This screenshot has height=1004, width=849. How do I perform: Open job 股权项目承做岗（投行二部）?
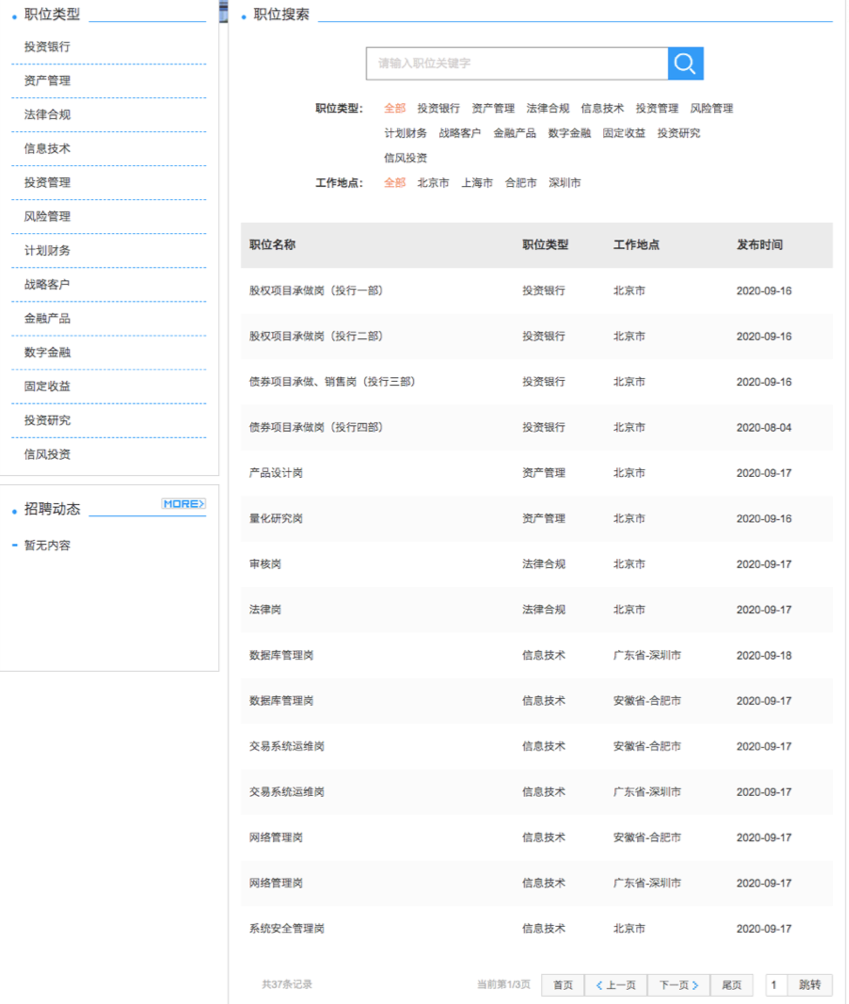pyautogui.click(x=316, y=336)
